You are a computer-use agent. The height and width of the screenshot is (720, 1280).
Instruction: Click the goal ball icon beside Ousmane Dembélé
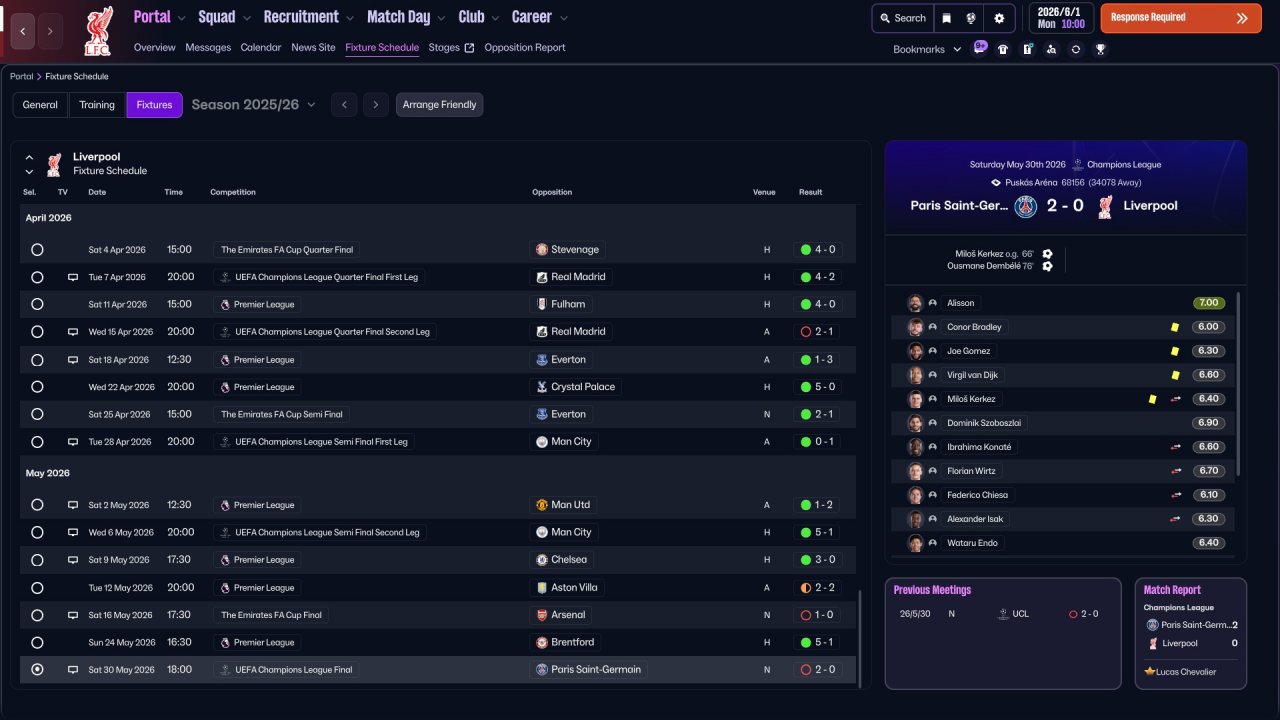[x=1047, y=266]
